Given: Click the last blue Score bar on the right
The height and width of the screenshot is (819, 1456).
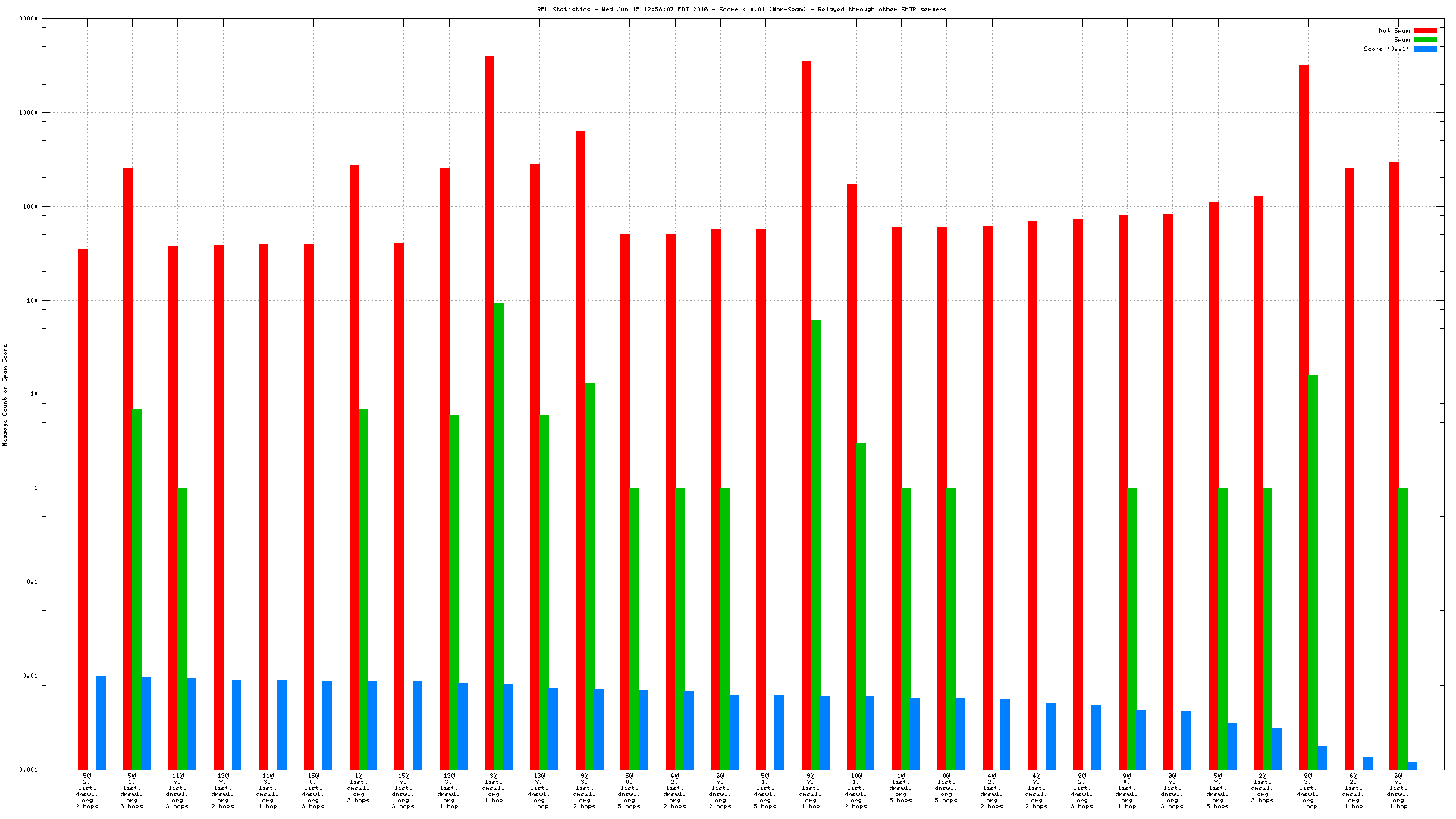Looking at the screenshot, I should point(1412,765).
